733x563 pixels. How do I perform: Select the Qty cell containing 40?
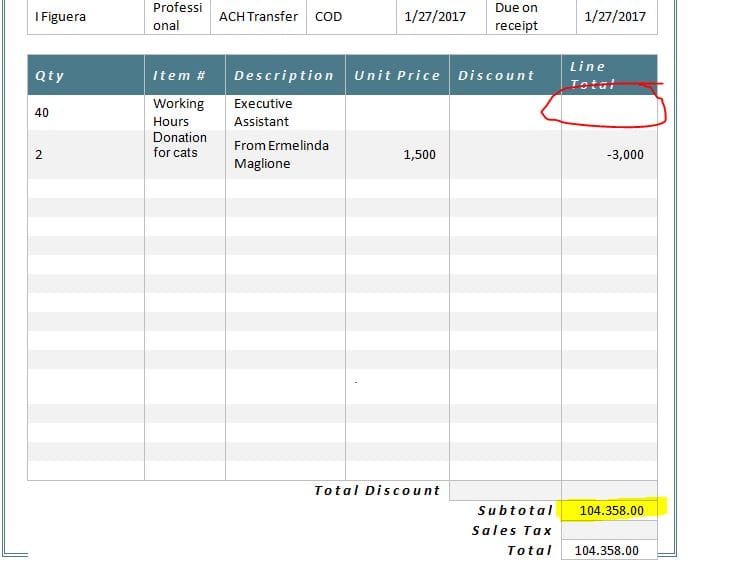click(x=86, y=113)
